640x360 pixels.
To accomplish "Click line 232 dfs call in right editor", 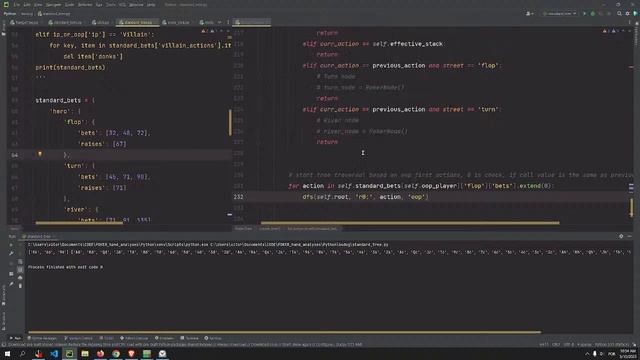I will point(365,197).
